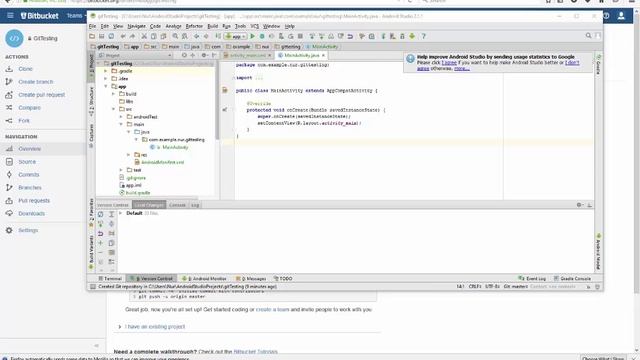Image resolution: width=640 pixels, height=360 pixels.
Task: Expand the build folder in project tree
Action: (114, 94)
